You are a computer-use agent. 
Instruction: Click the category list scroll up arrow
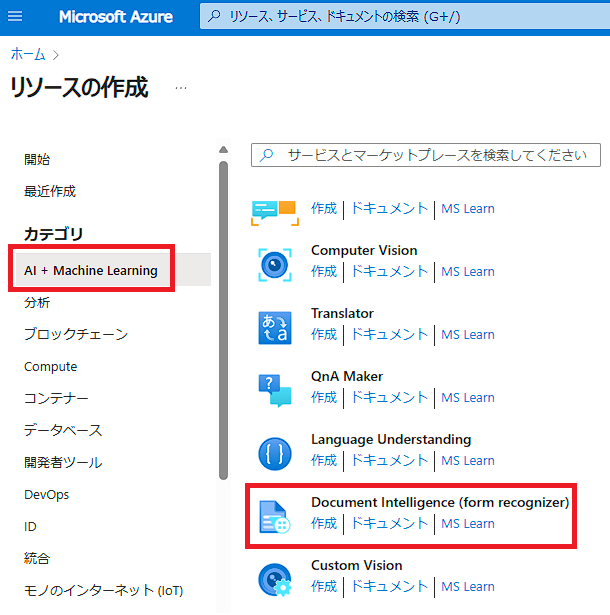(x=224, y=149)
